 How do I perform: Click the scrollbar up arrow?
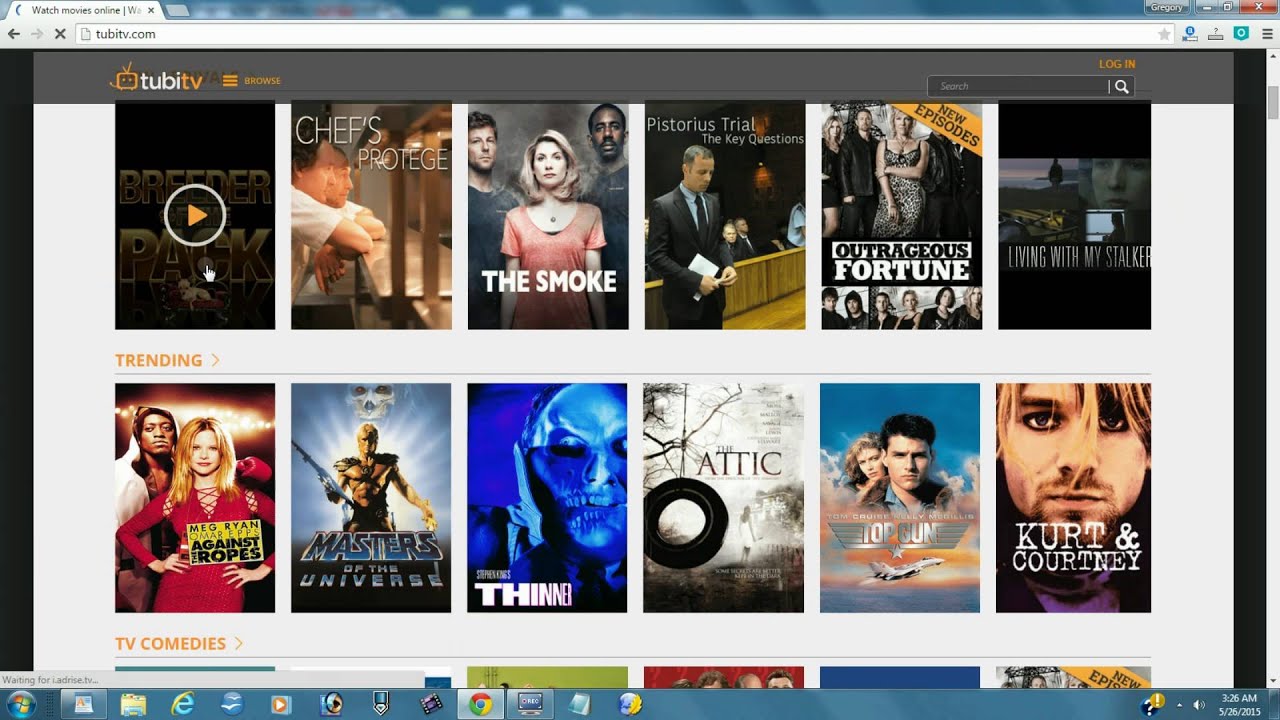pyautogui.click(x=1273, y=56)
